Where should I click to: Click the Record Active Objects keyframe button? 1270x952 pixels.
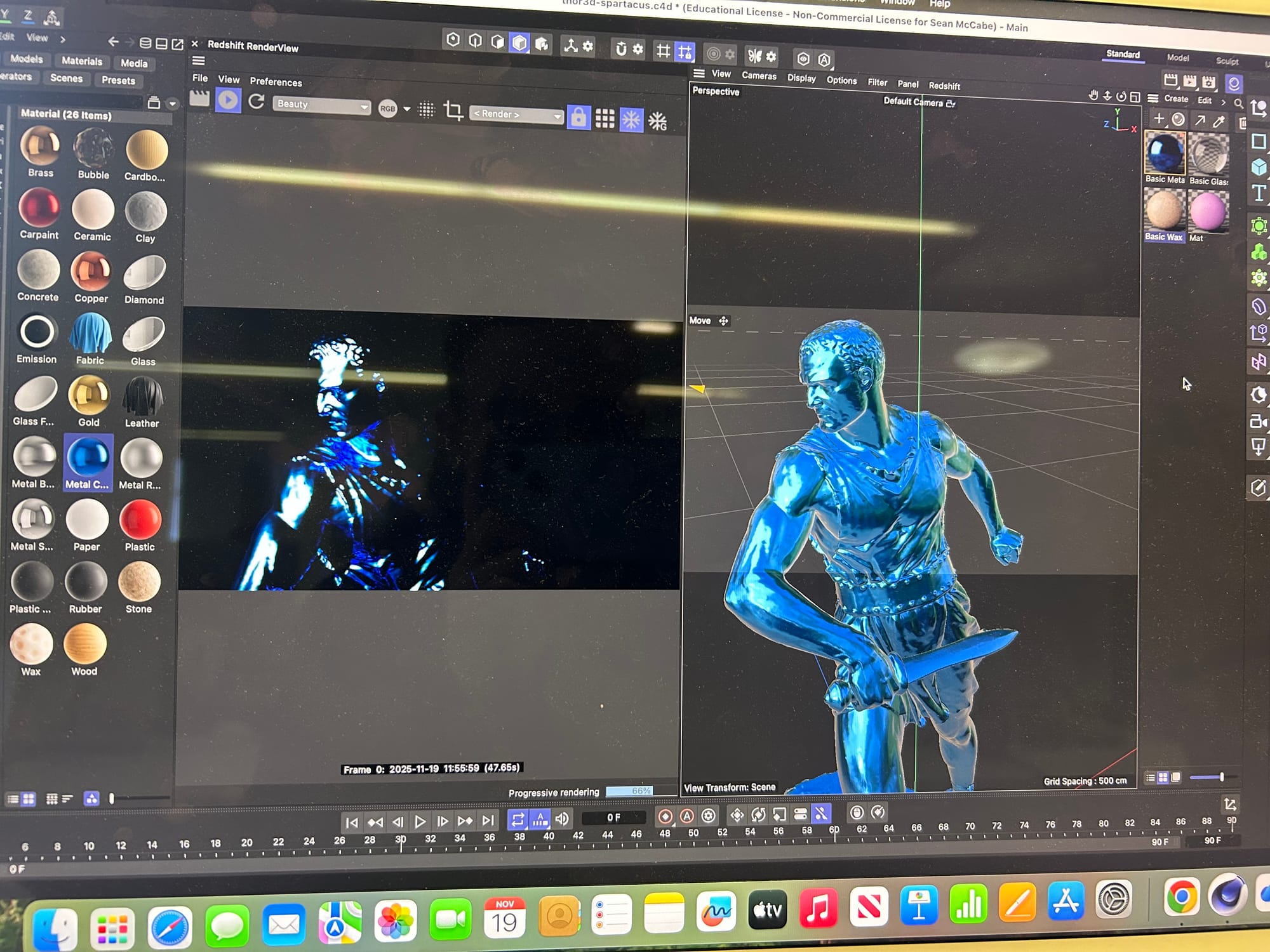click(665, 816)
